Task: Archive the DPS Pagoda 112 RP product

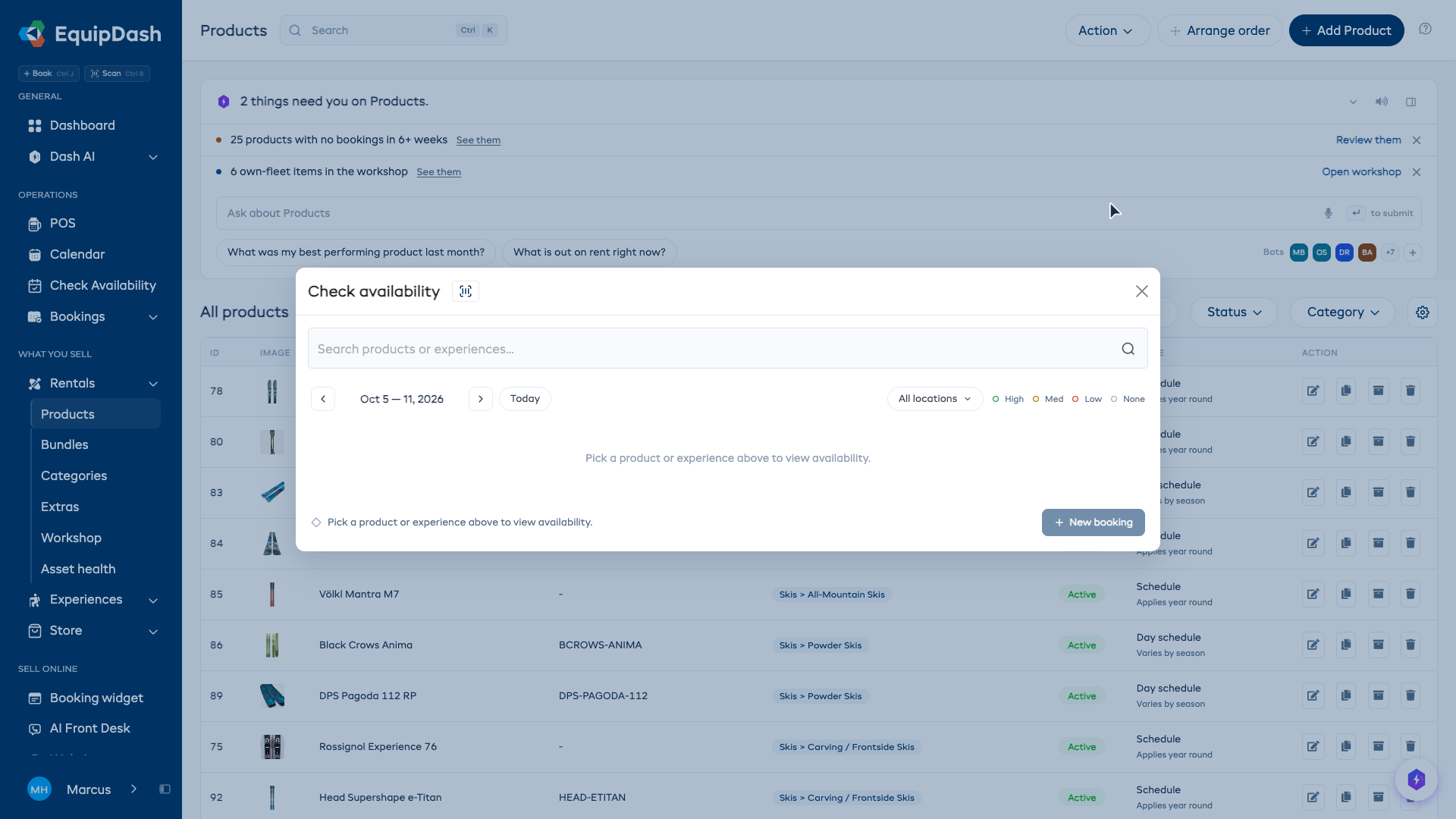Action: [x=1379, y=696]
